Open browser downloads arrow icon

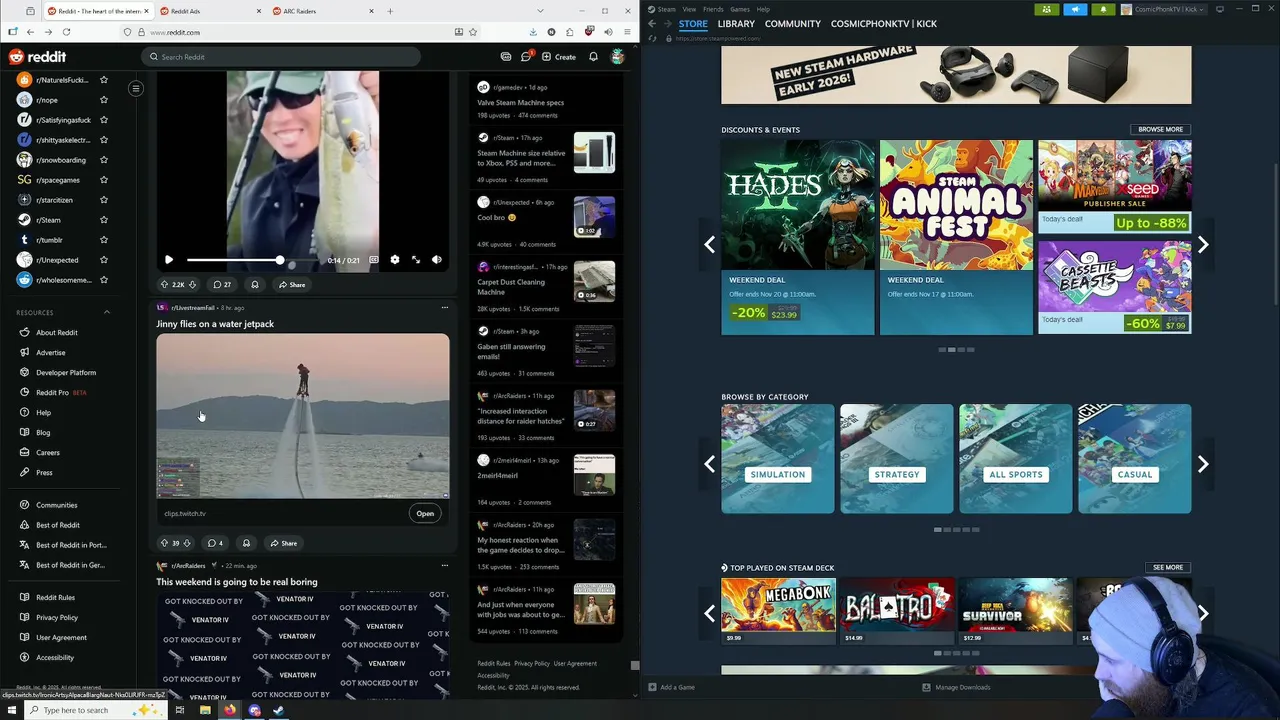[533, 32]
